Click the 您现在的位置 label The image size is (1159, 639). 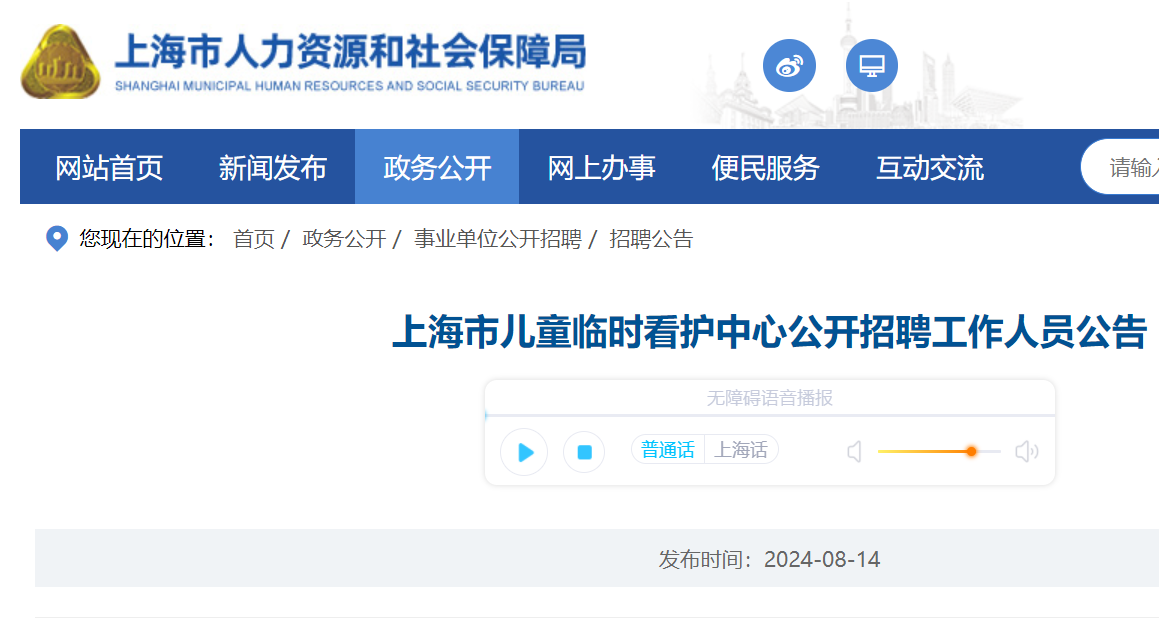pyautogui.click(x=147, y=239)
